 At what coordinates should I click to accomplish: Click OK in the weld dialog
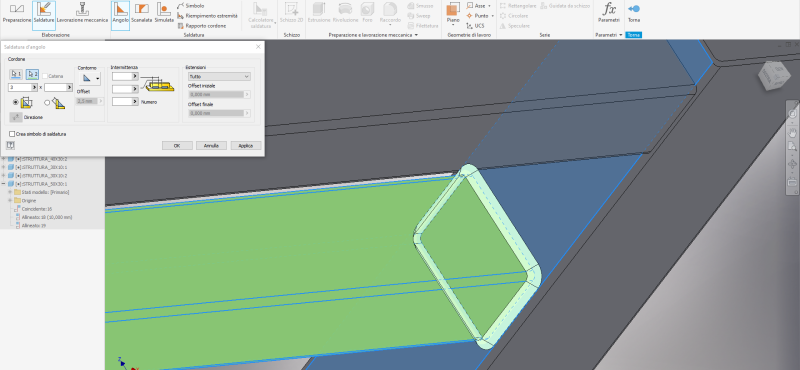(x=177, y=145)
